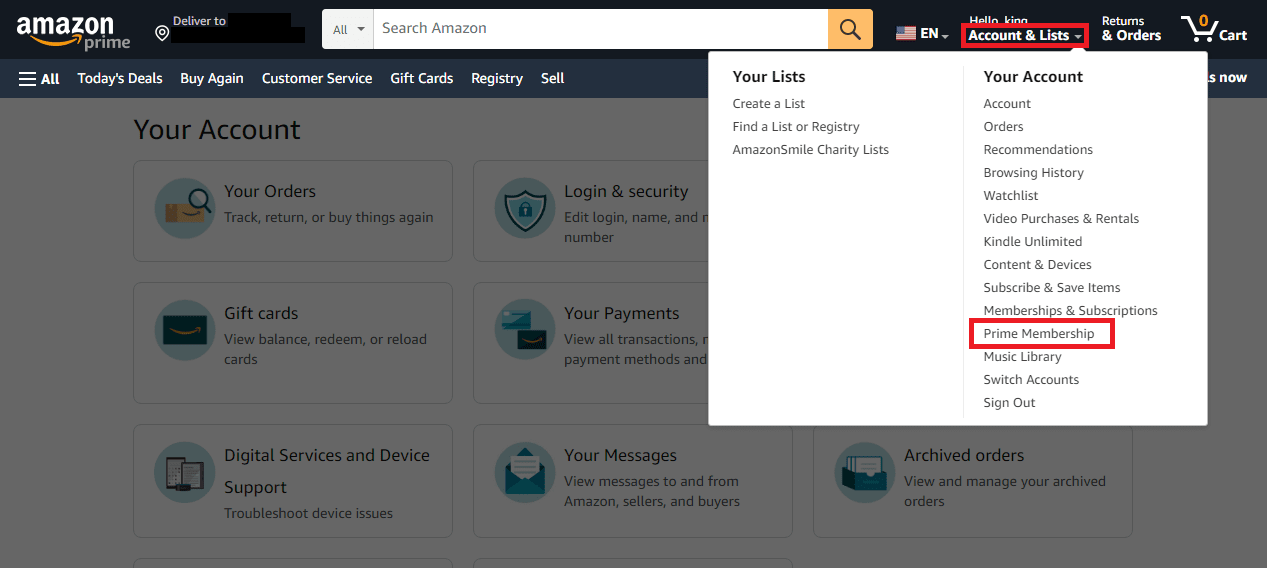Open the Archived orders card title
1267x568 pixels.
pyautogui.click(x=964, y=455)
